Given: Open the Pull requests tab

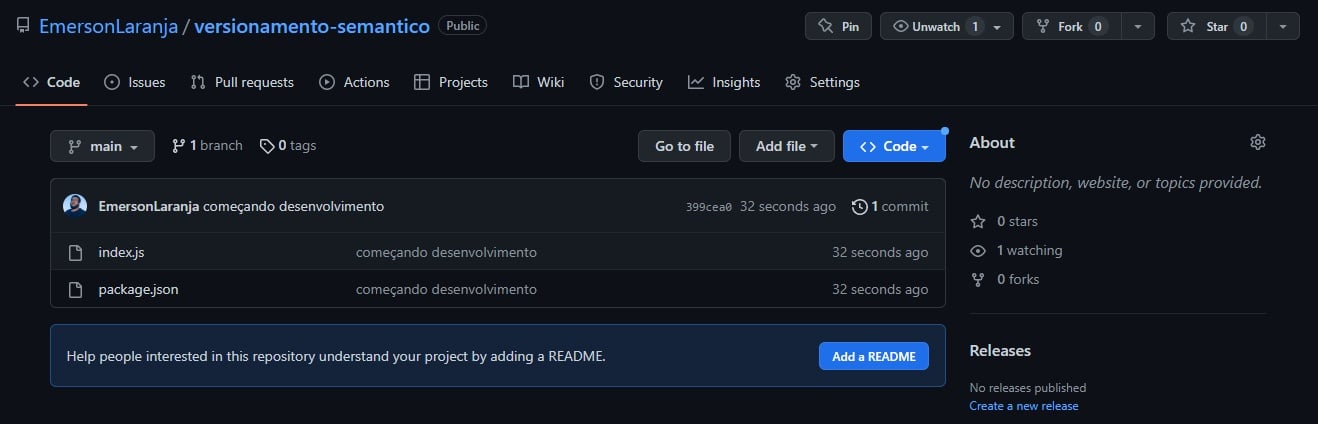Looking at the screenshot, I should click(242, 82).
